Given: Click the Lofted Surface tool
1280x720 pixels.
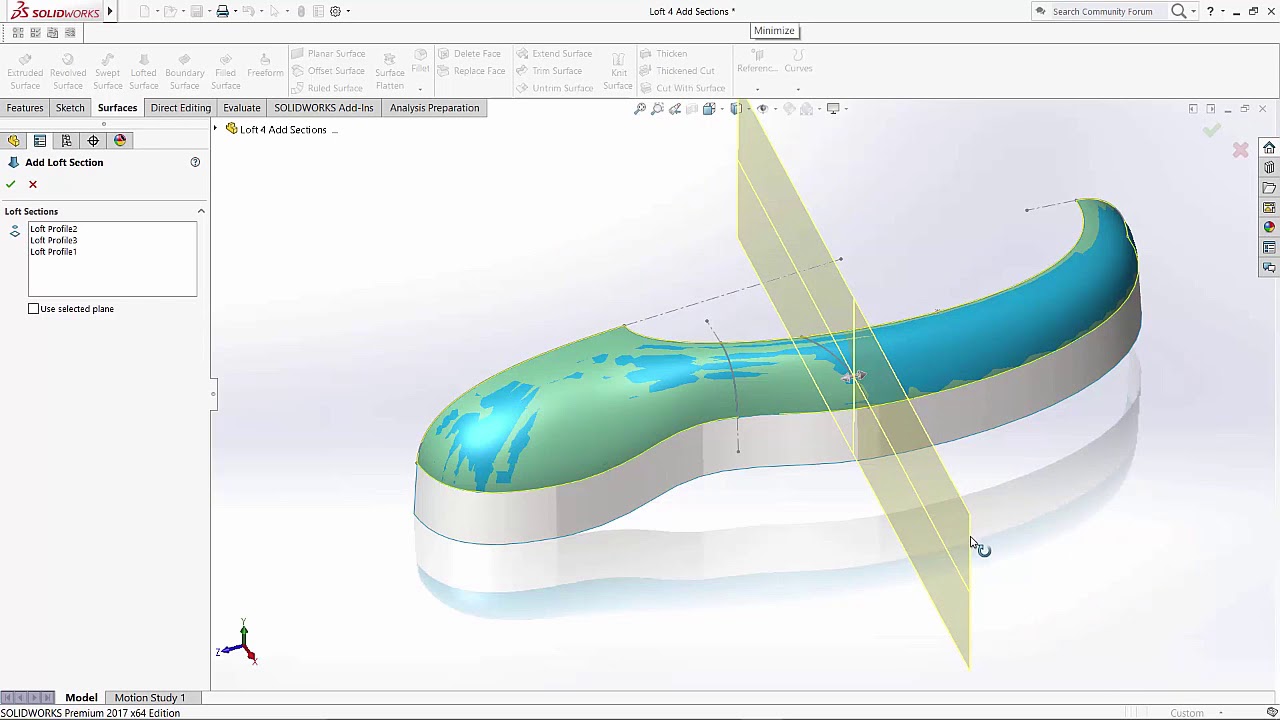Looking at the screenshot, I should coord(144,71).
